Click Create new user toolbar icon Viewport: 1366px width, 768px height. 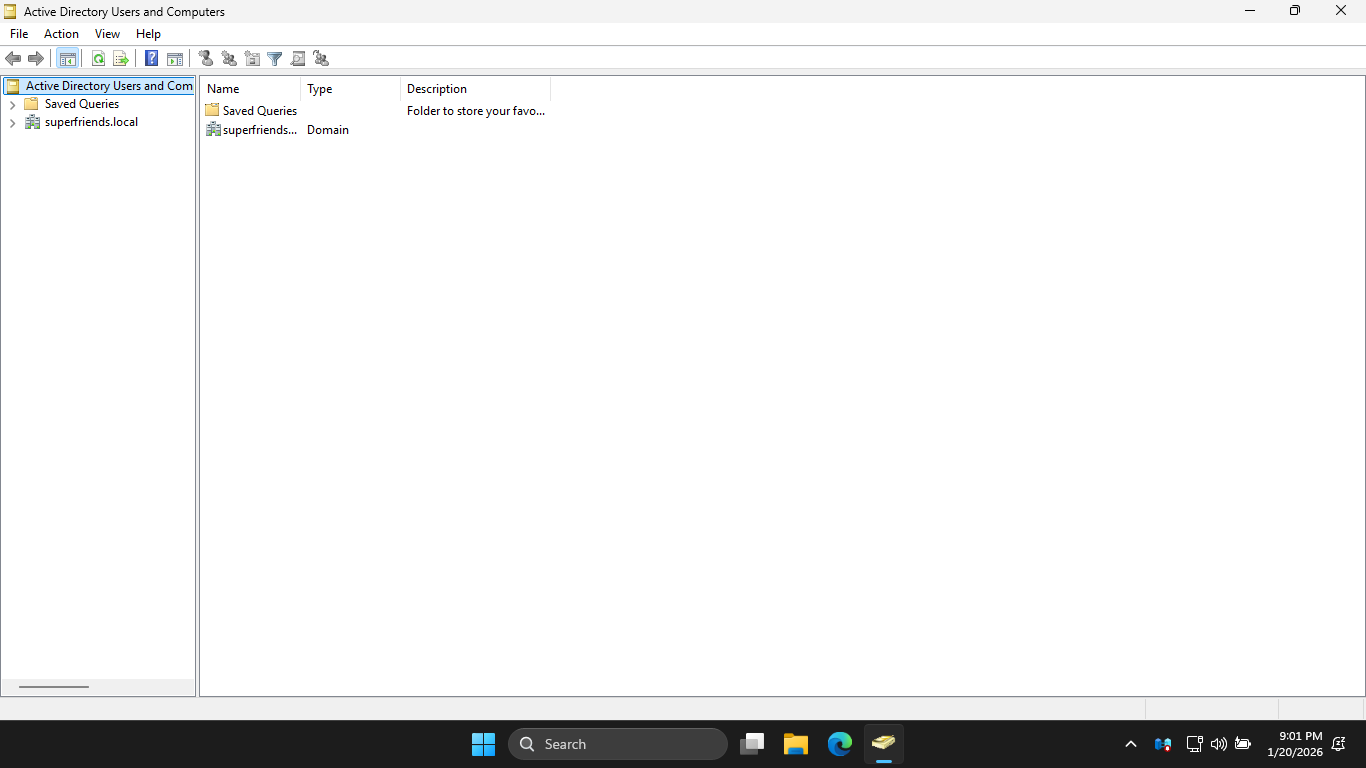tap(206, 59)
